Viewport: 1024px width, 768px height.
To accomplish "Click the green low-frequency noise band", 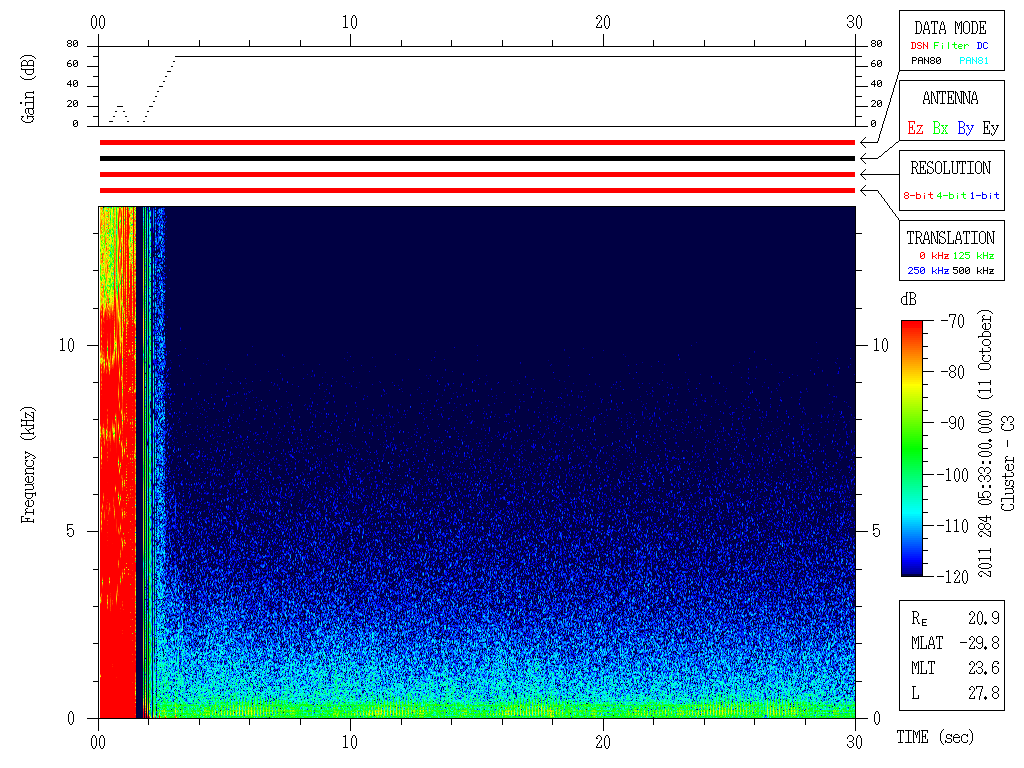I will click(506, 709).
